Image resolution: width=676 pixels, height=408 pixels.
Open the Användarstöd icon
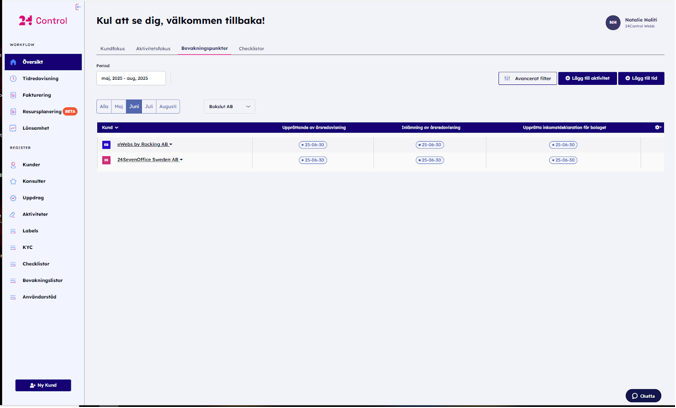click(13, 297)
